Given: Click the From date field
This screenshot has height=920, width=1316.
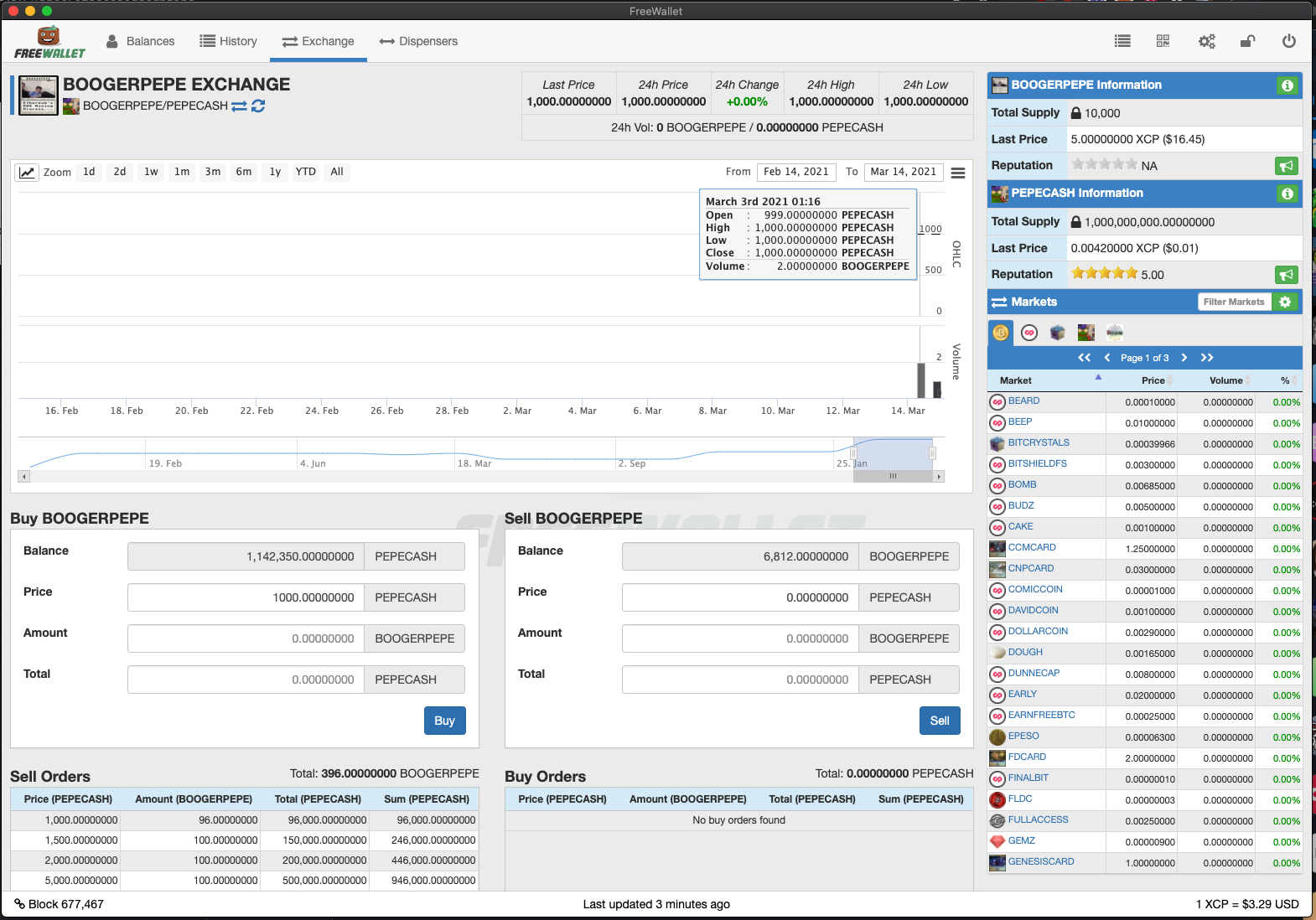Looking at the screenshot, I should click(x=796, y=172).
